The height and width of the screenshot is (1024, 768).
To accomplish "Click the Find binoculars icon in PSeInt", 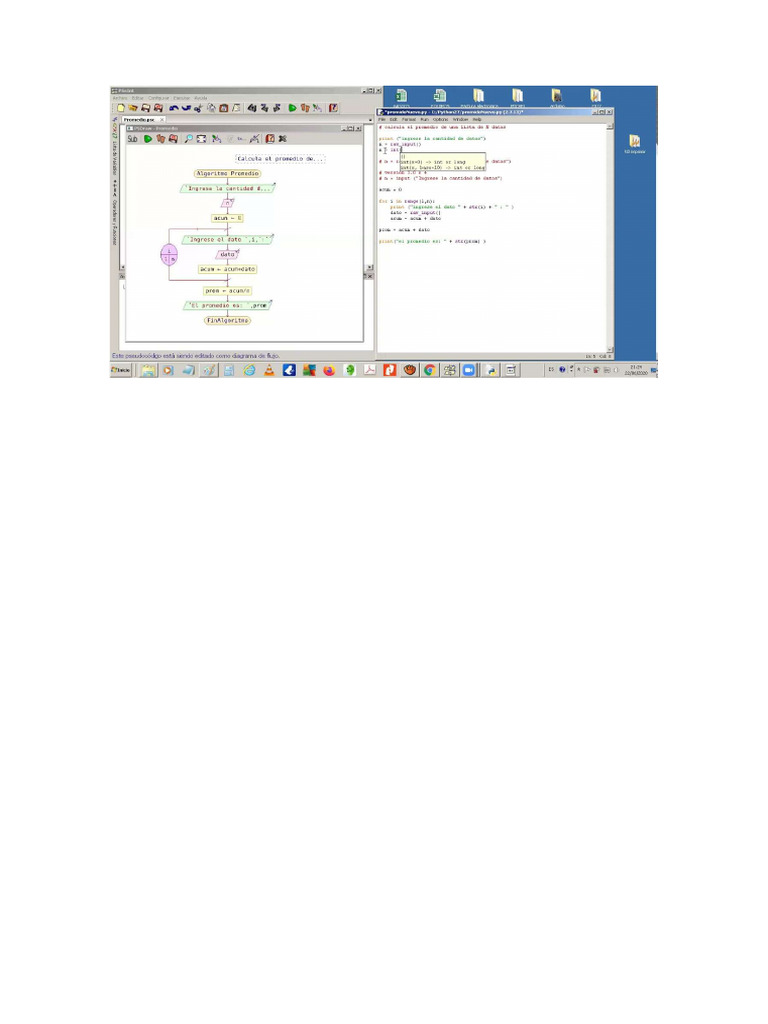I will (252, 108).
